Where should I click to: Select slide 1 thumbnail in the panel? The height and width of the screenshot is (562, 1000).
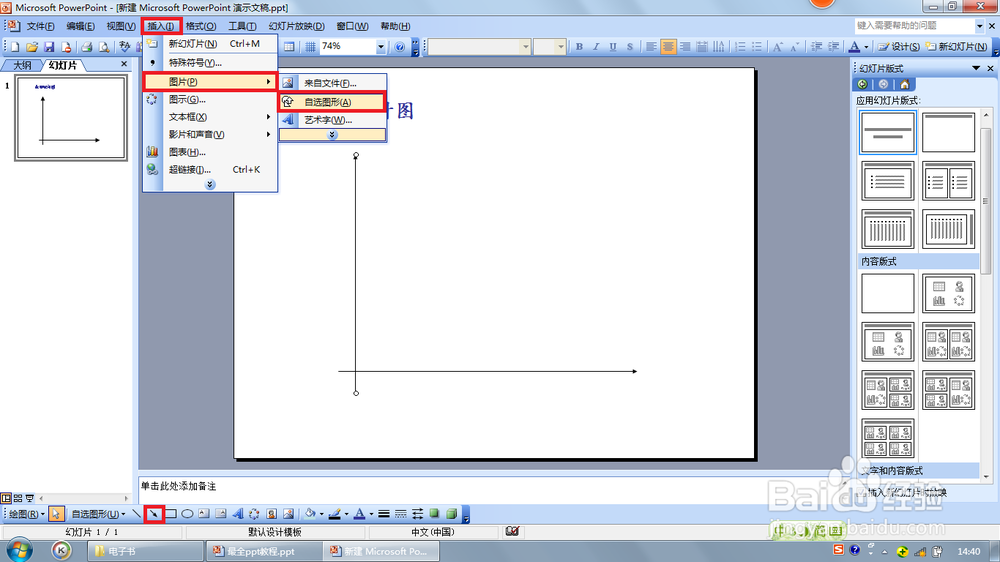[x=71, y=118]
